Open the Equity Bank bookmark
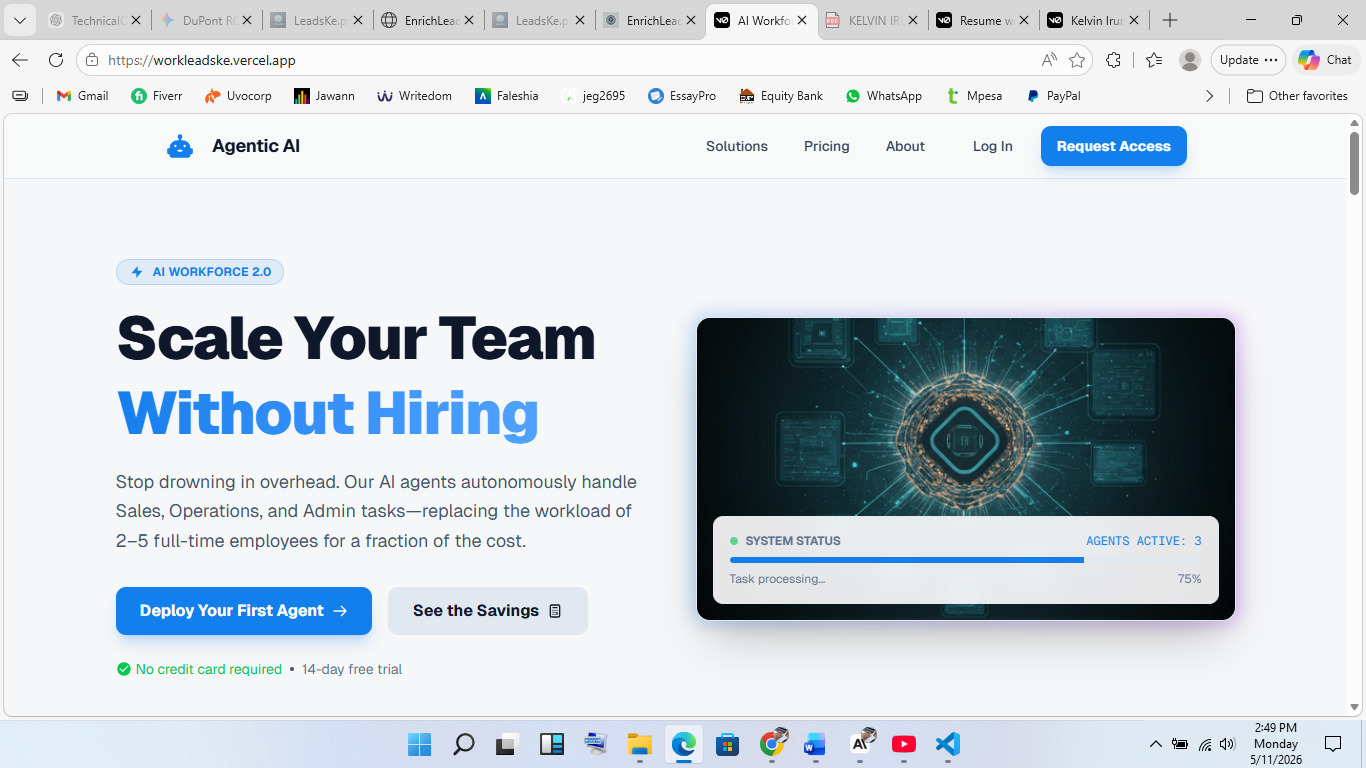The height and width of the screenshot is (768, 1366). tap(781, 96)
